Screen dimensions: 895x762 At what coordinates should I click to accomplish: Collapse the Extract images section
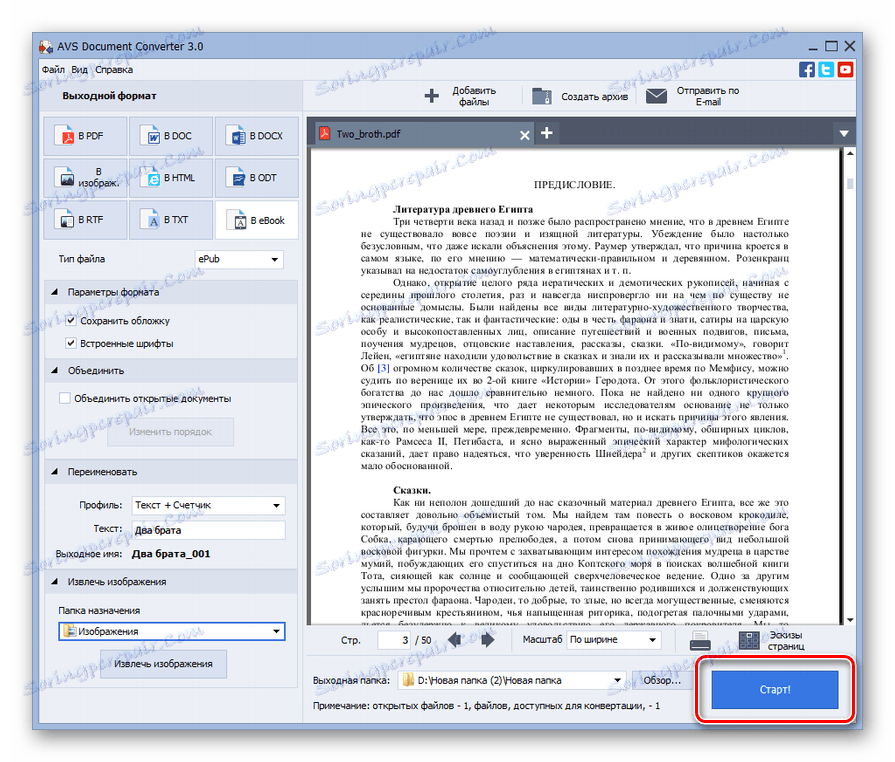[55, 582]
